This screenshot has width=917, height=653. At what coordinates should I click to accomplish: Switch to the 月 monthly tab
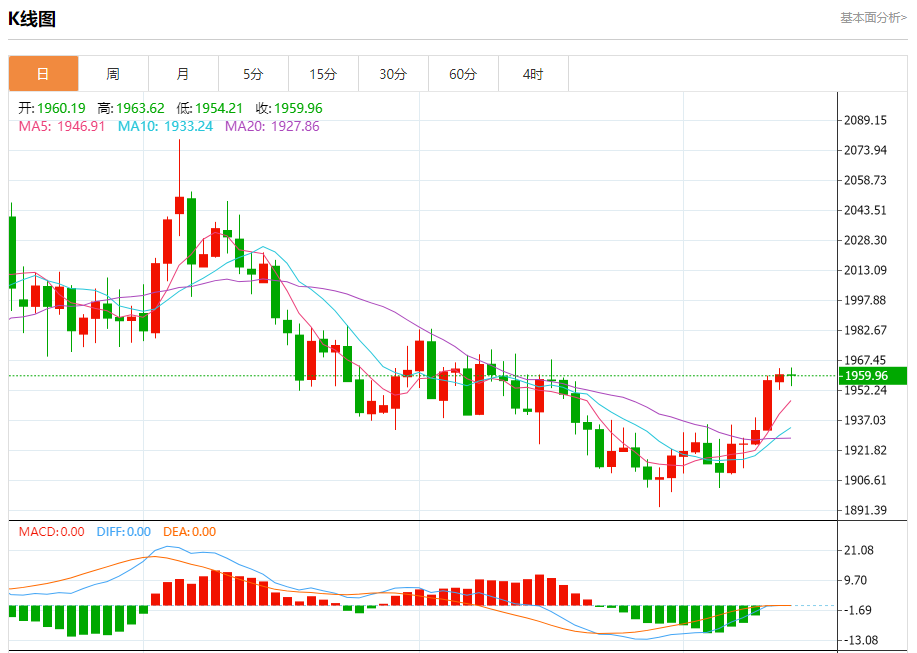pyautogui.click(x=183, y=74)
